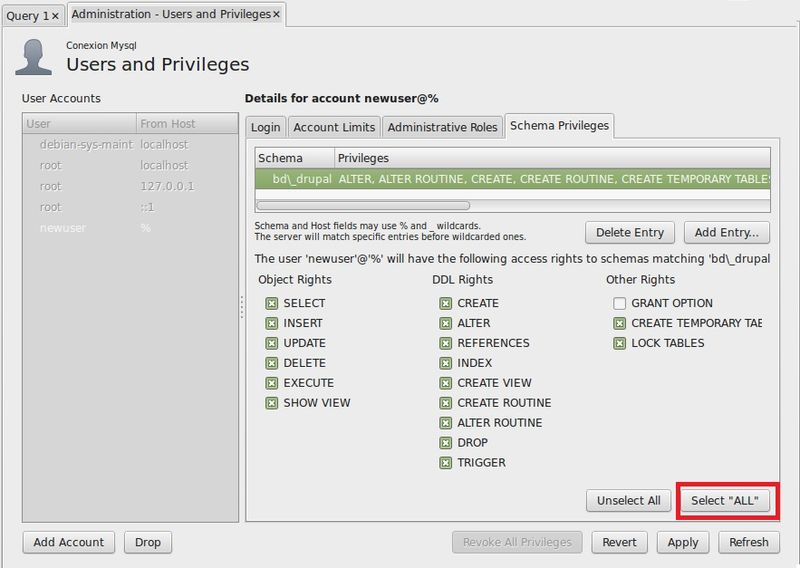Toggle the CREATE DDL right
Viewport: 800px width, 568px height.
tap(445, 303)
